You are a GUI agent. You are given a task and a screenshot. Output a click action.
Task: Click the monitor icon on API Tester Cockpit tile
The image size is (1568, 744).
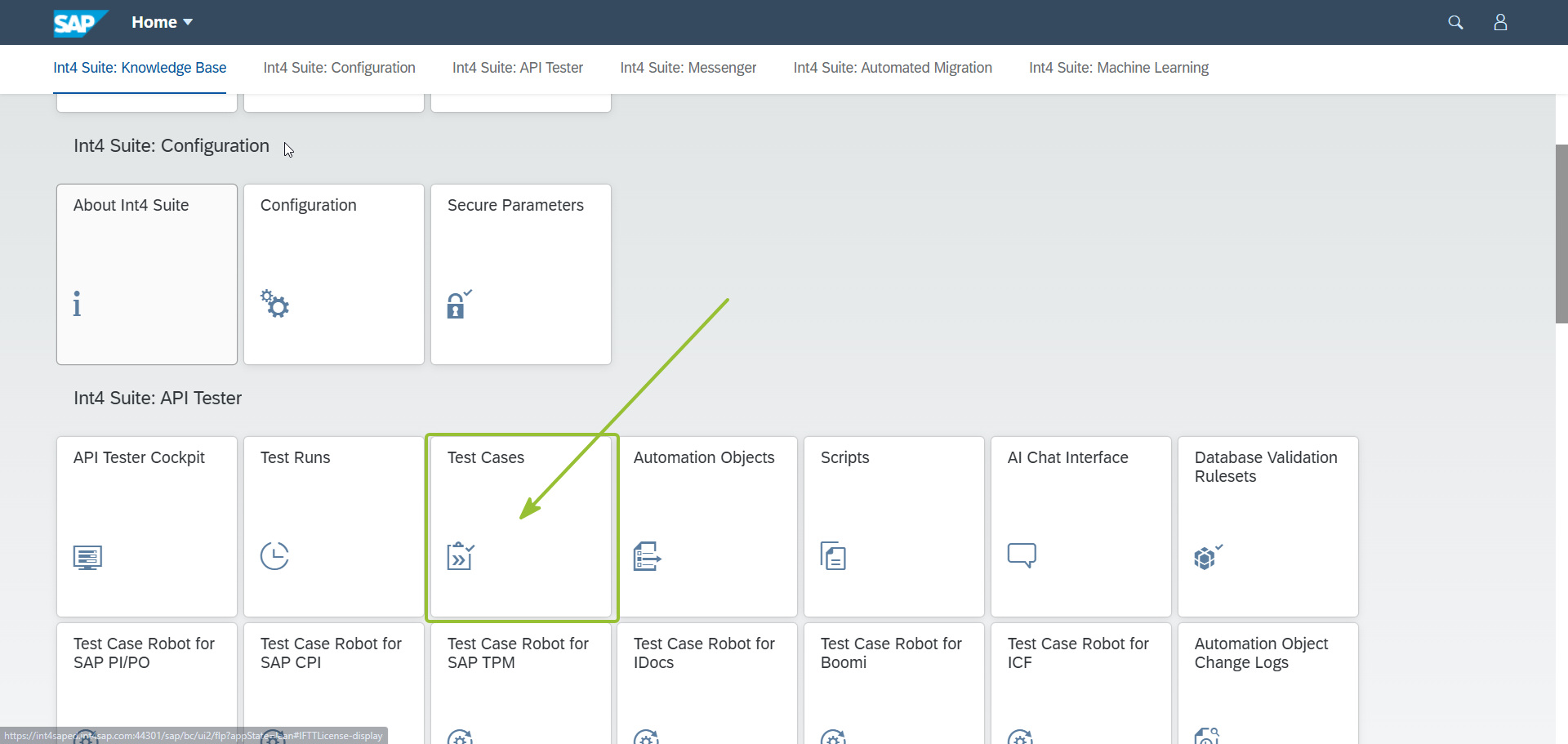pyautogui.click(x=87, y=557)
